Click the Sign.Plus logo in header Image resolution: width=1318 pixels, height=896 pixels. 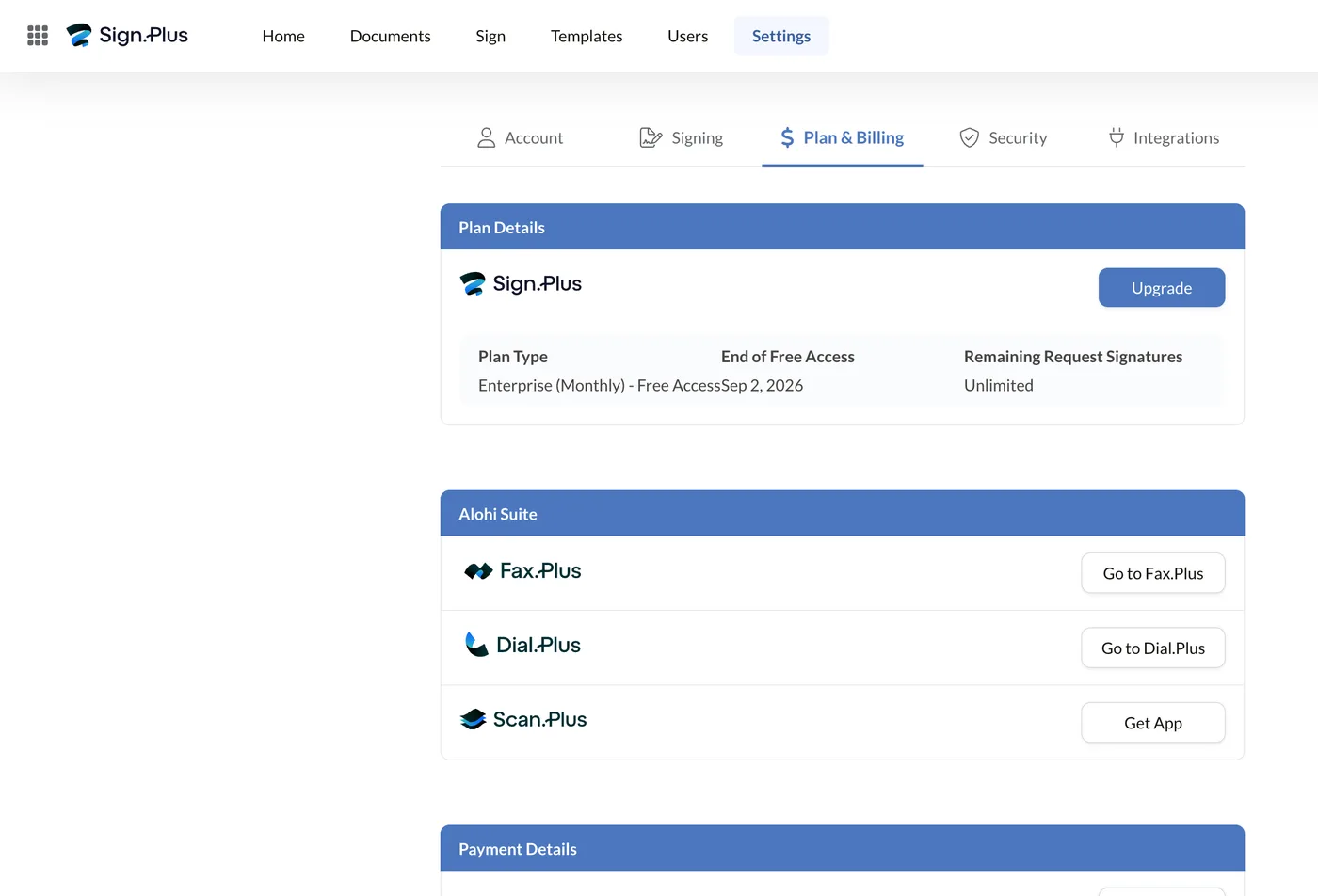pyautogui.click(x=127, y=36)
